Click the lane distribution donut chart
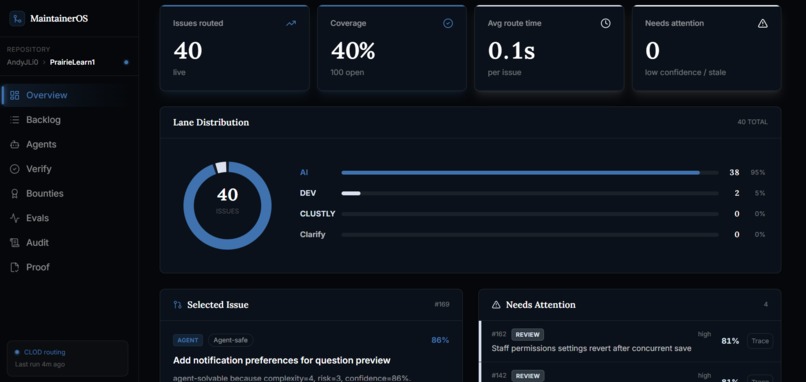This screenshot has width=806, height=382. 227,206
